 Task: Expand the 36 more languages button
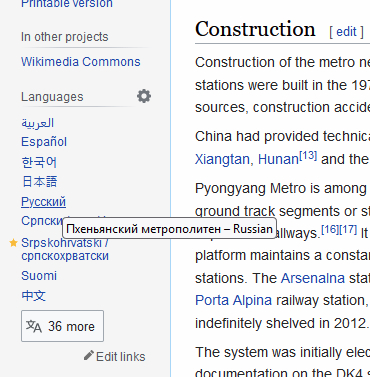[62, 326]
